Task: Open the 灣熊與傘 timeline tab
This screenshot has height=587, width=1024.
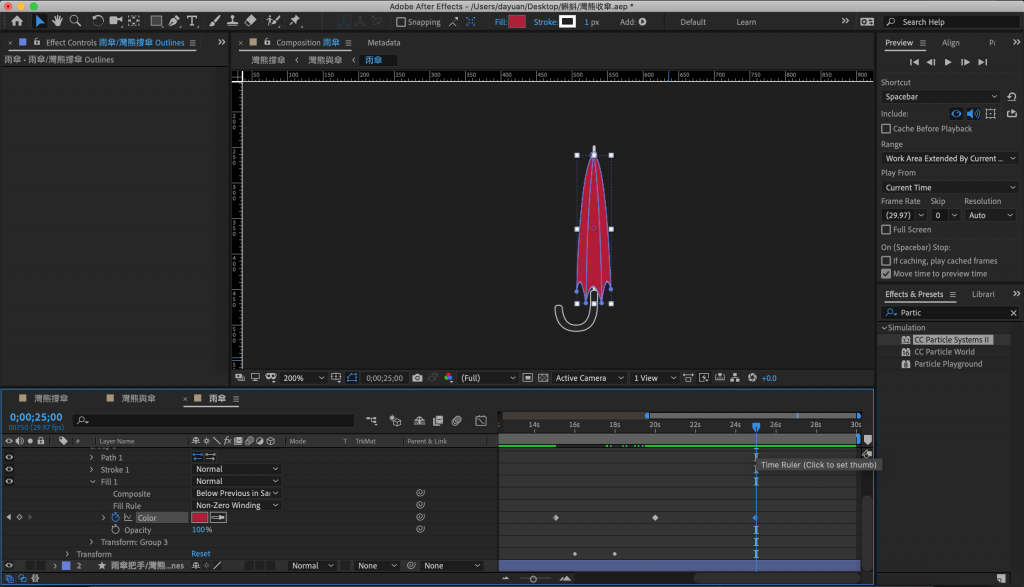Action: (138, 398)
